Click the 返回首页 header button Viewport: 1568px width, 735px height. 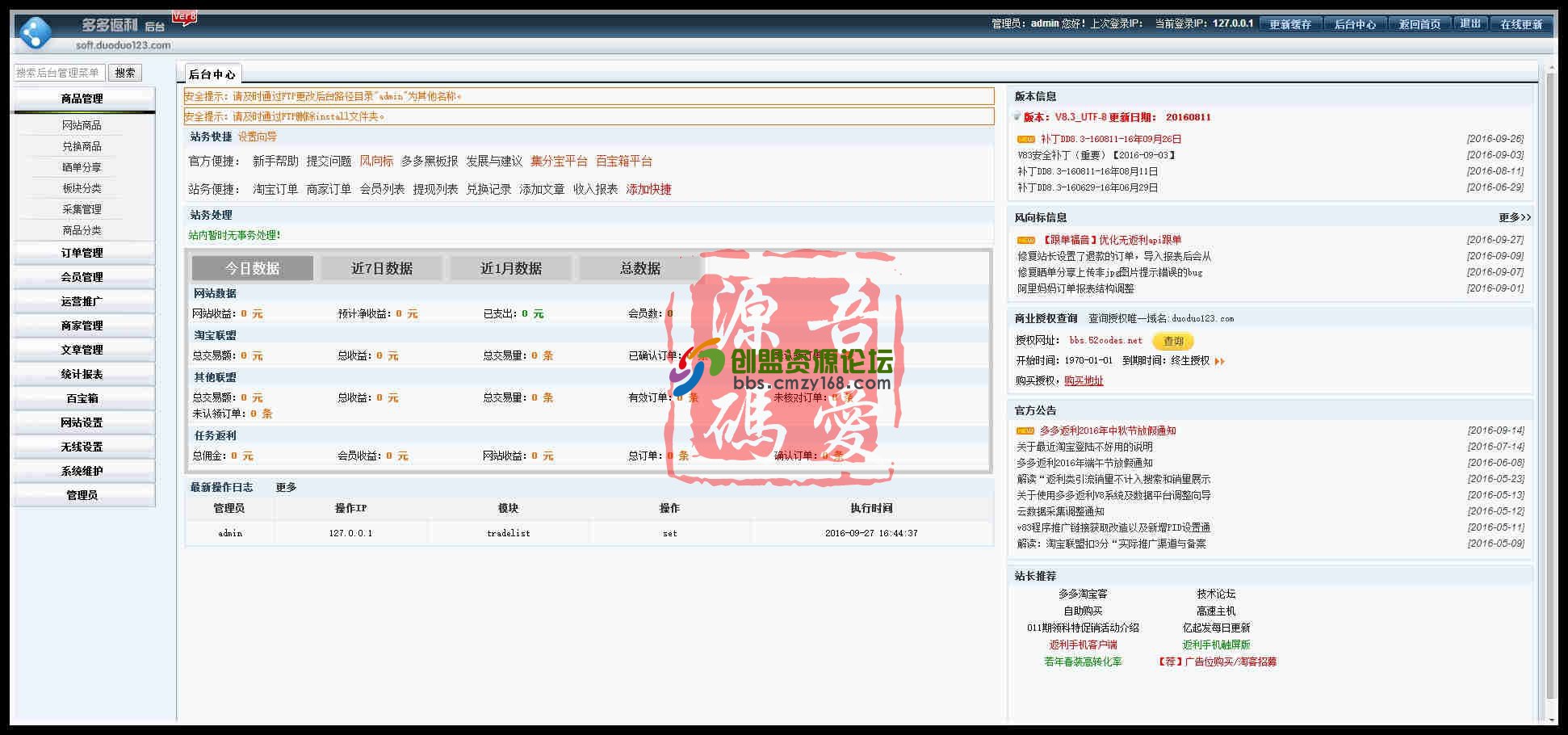1419,24
